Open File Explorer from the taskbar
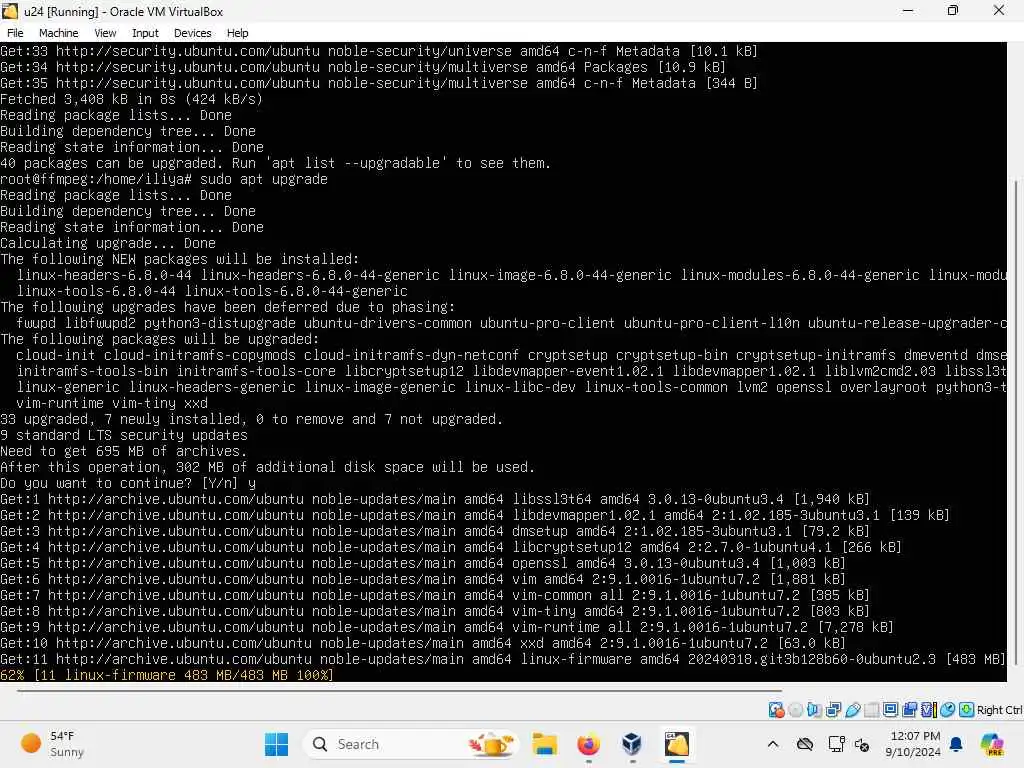This screenshot has height=768, width=1024. [x=545, y=744]
